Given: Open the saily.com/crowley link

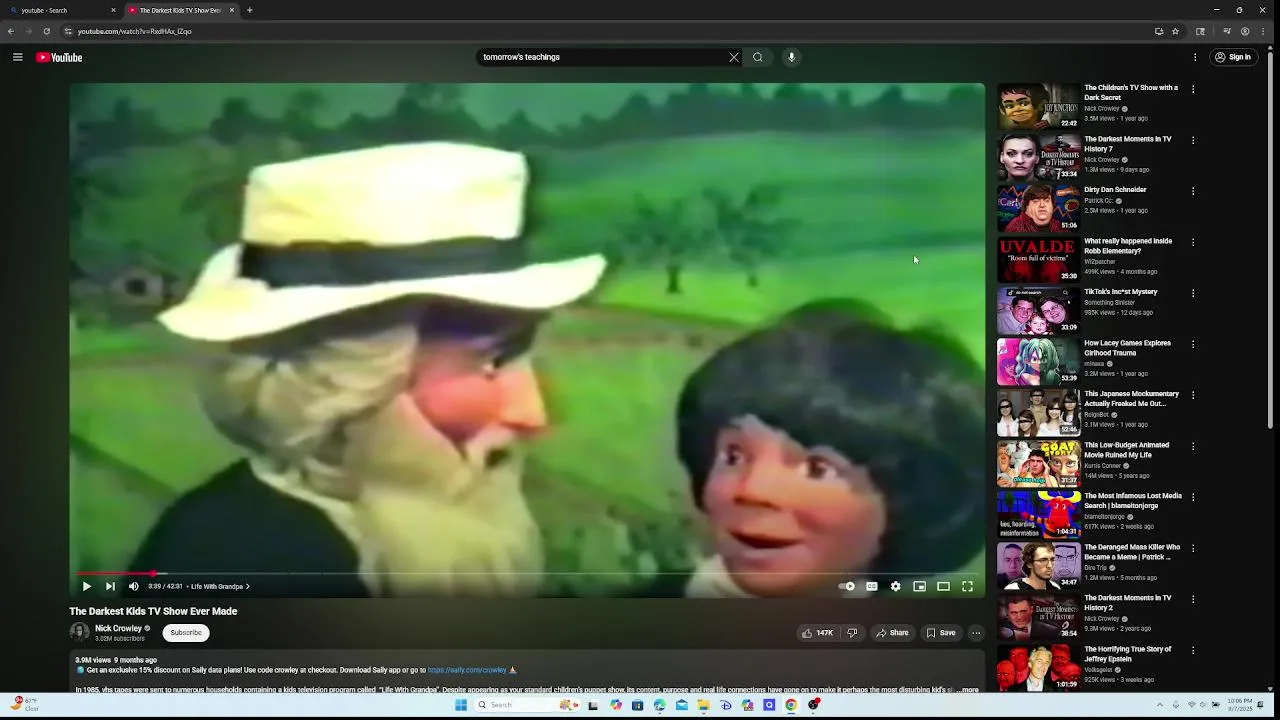Looking at the screenshot, I should (467, 670).
